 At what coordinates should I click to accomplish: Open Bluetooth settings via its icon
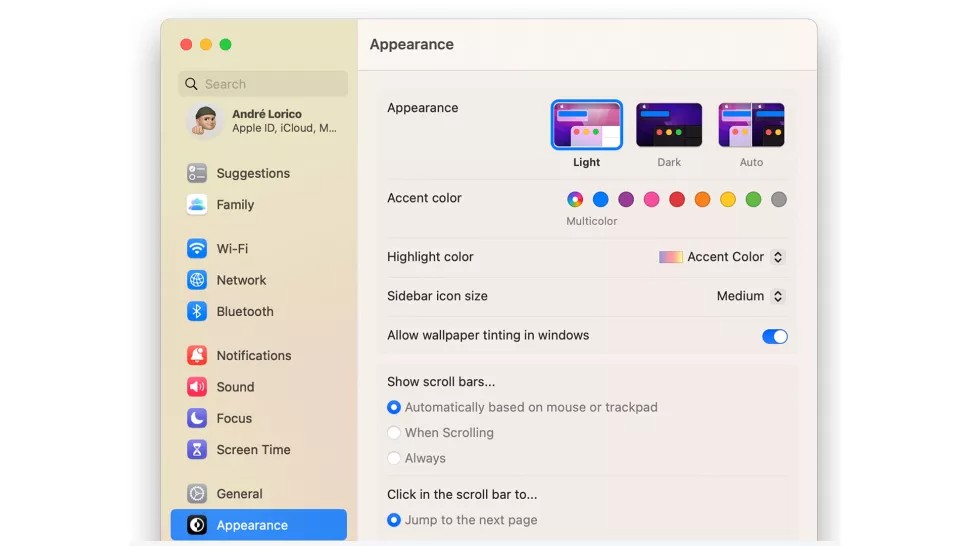pyautogui.click(x=197, y=312)
